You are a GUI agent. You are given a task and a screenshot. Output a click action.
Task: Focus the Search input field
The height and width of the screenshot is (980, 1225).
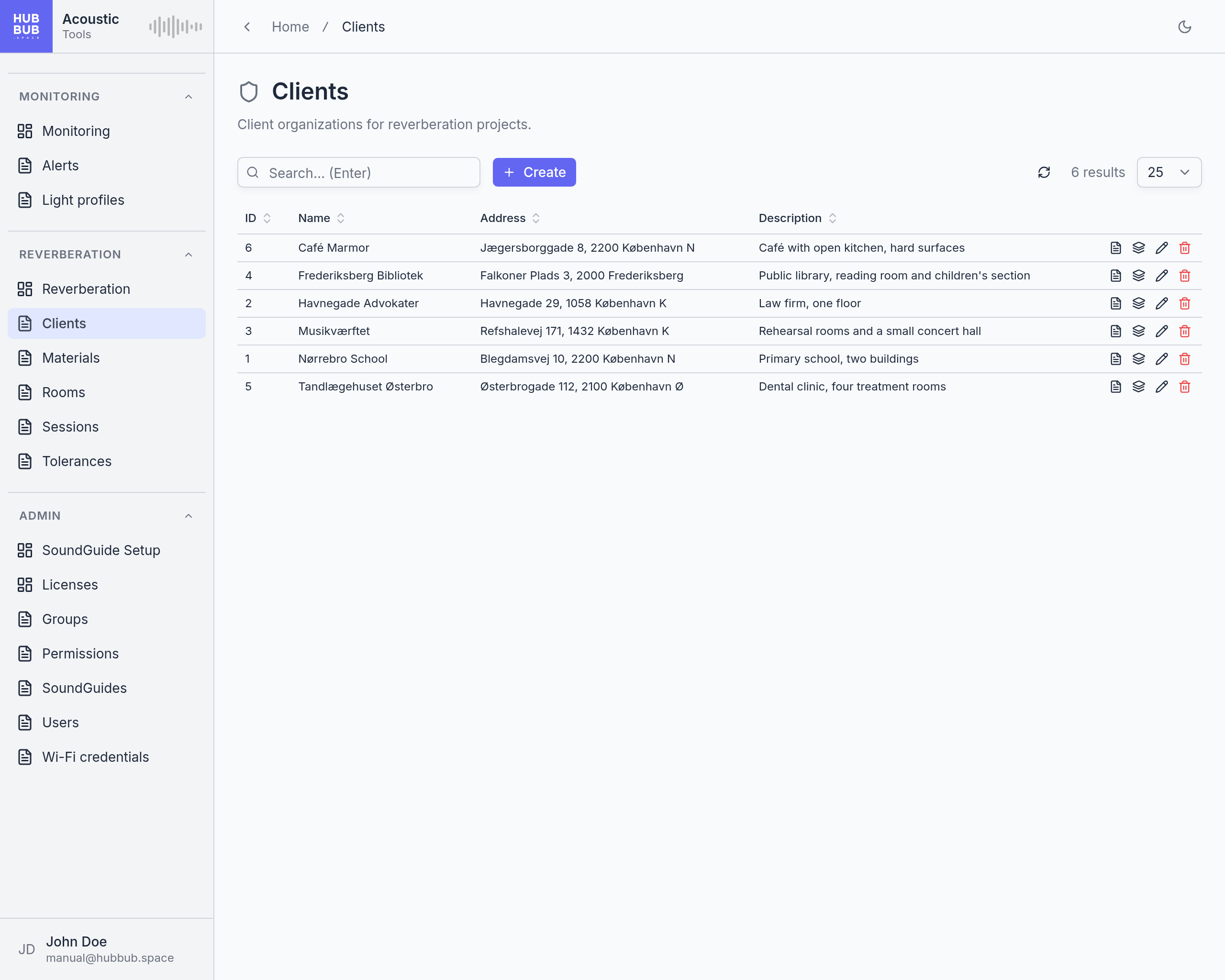click(x=358, y=173)
